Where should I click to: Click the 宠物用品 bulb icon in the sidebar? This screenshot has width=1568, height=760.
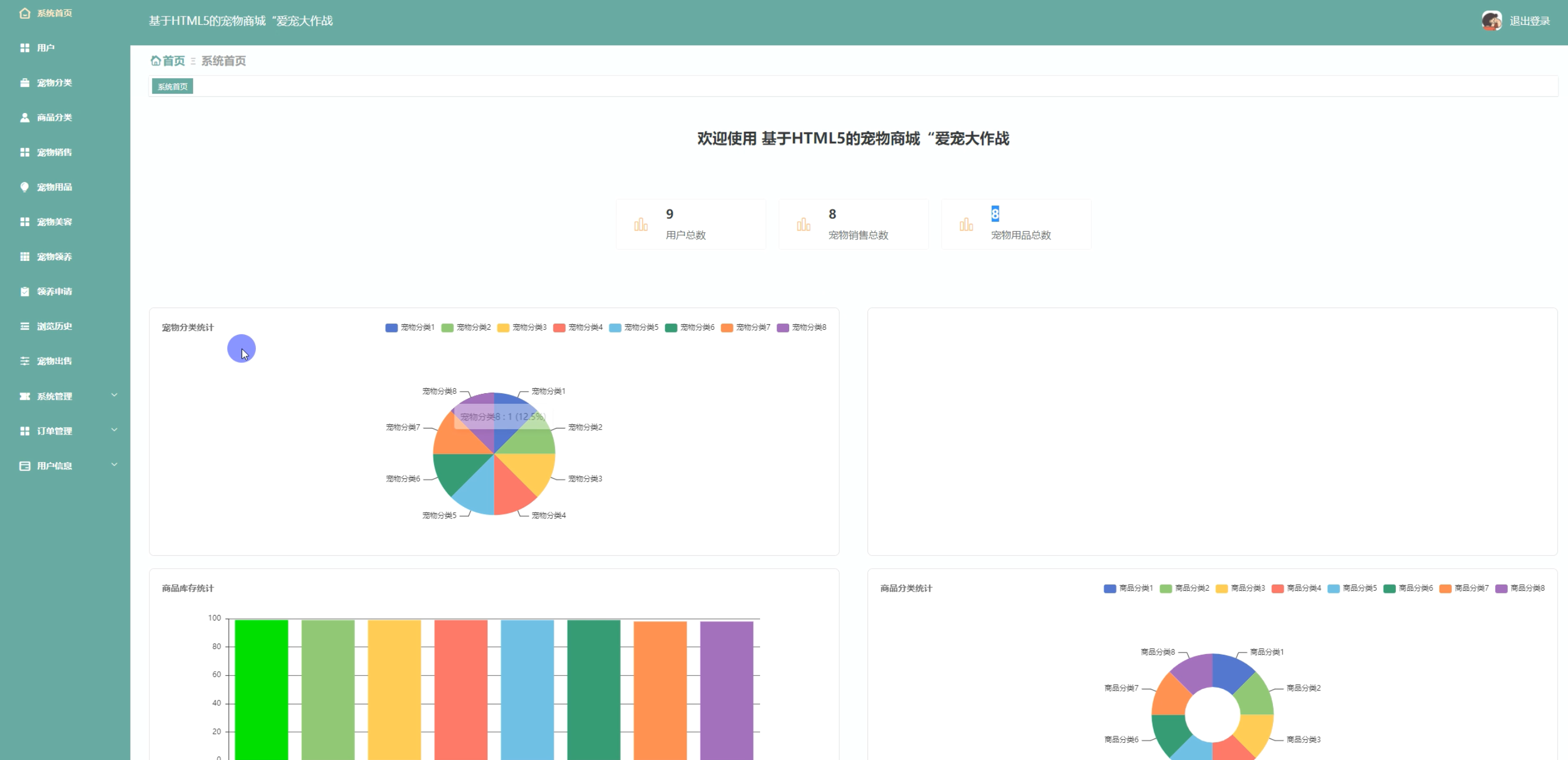tap(24, 187)
